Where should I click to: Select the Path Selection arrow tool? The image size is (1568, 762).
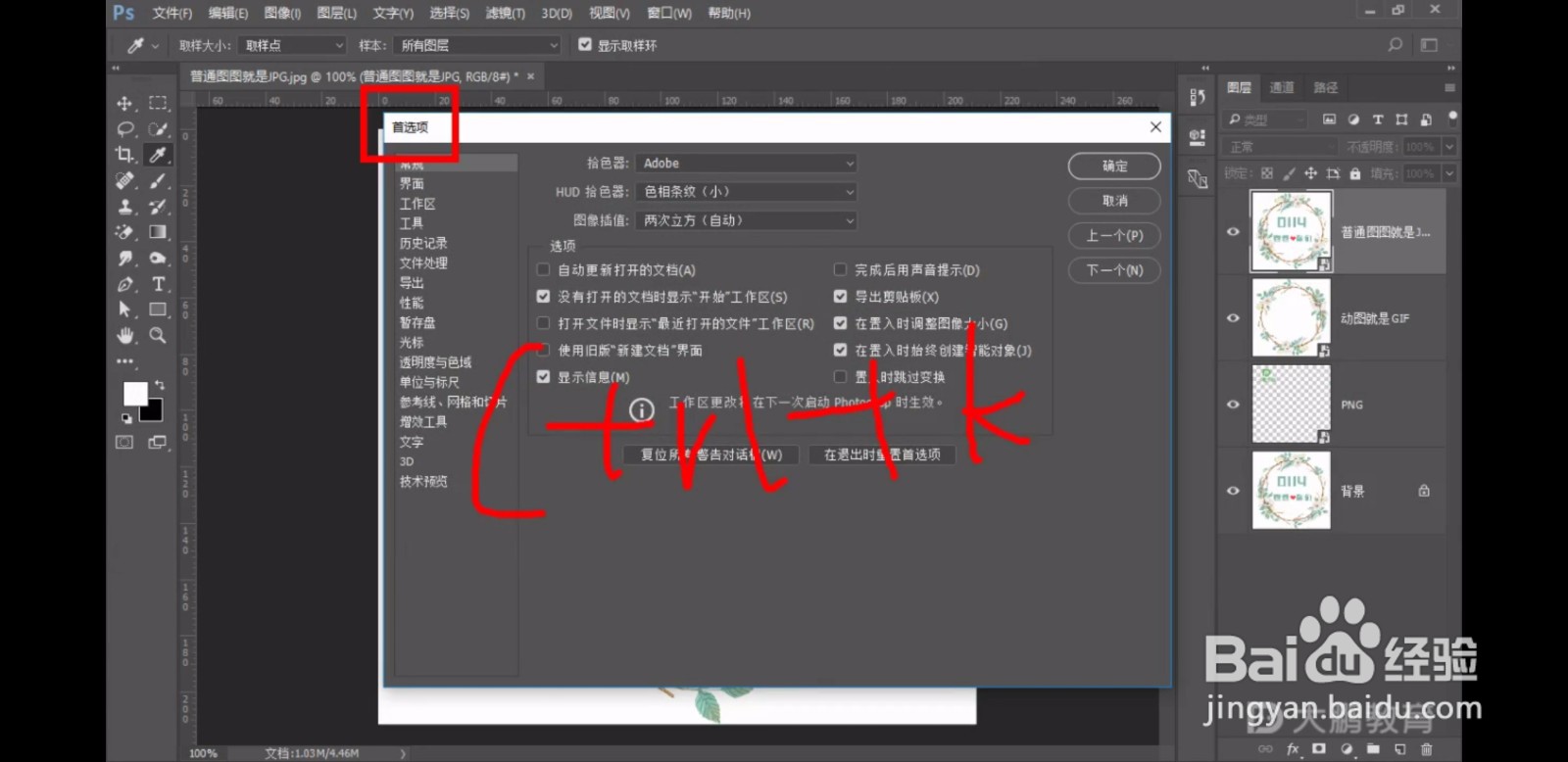pos(124,310)
